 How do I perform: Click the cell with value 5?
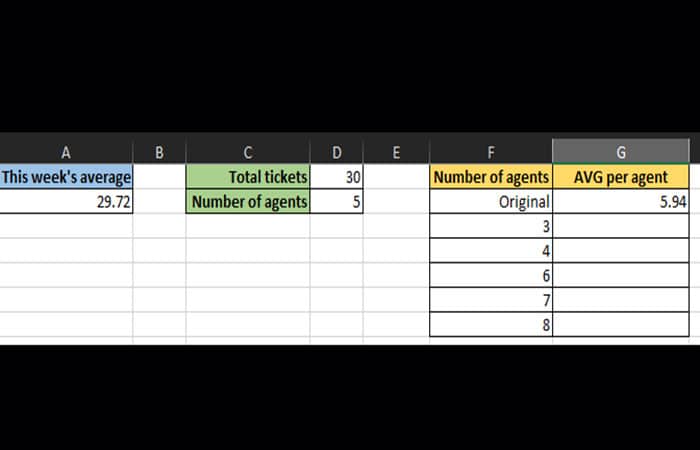(x=336, y=201)
